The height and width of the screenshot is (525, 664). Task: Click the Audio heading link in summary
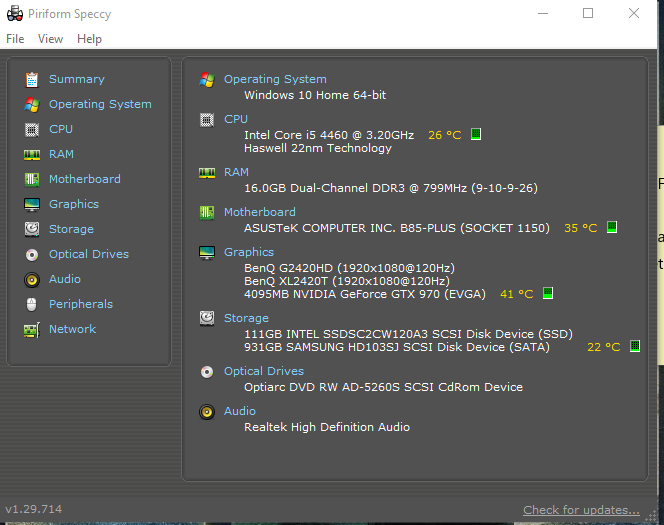click(x=240, y=411)
